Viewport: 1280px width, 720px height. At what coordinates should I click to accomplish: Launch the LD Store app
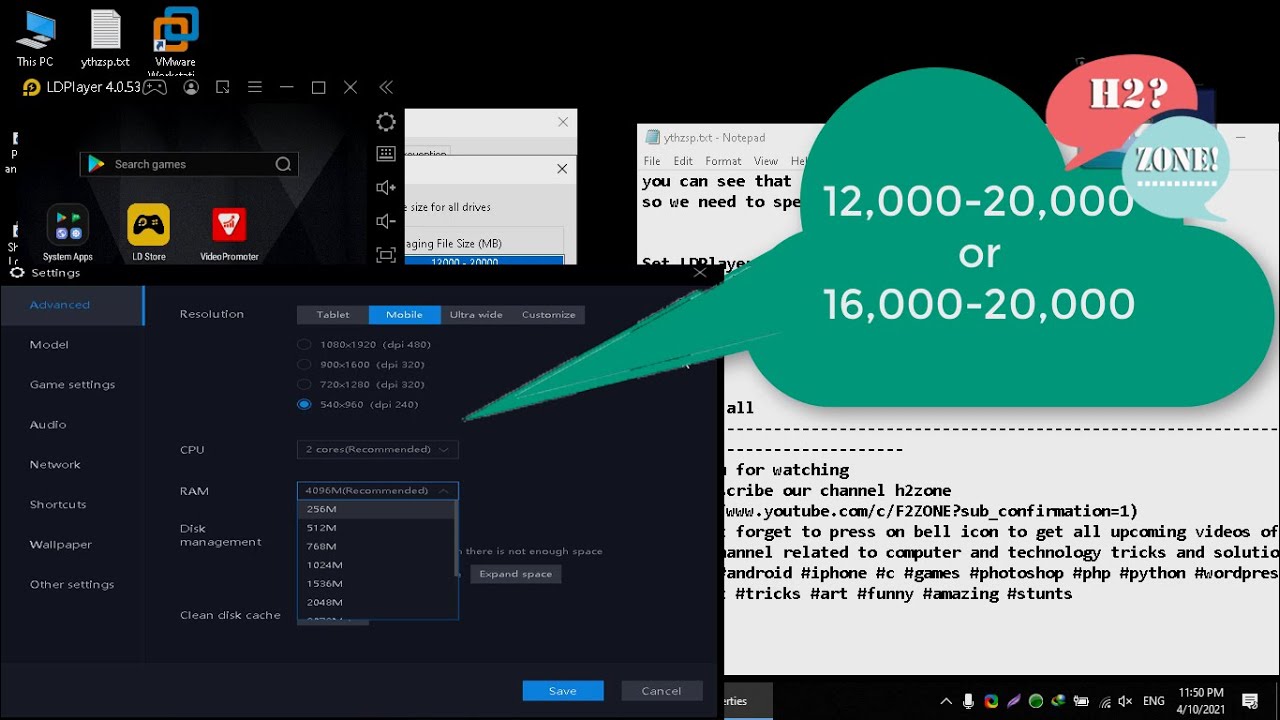pos(149,232)
